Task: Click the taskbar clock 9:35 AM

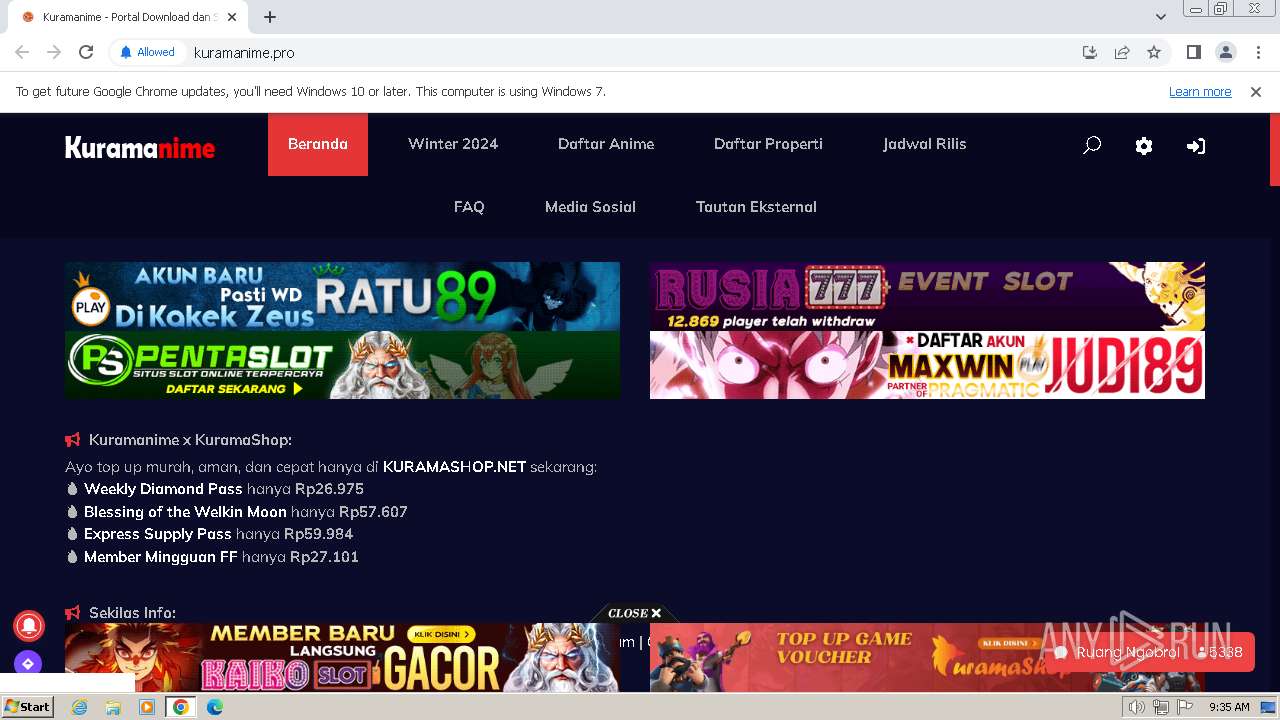Action: [x=1229, y=707]
